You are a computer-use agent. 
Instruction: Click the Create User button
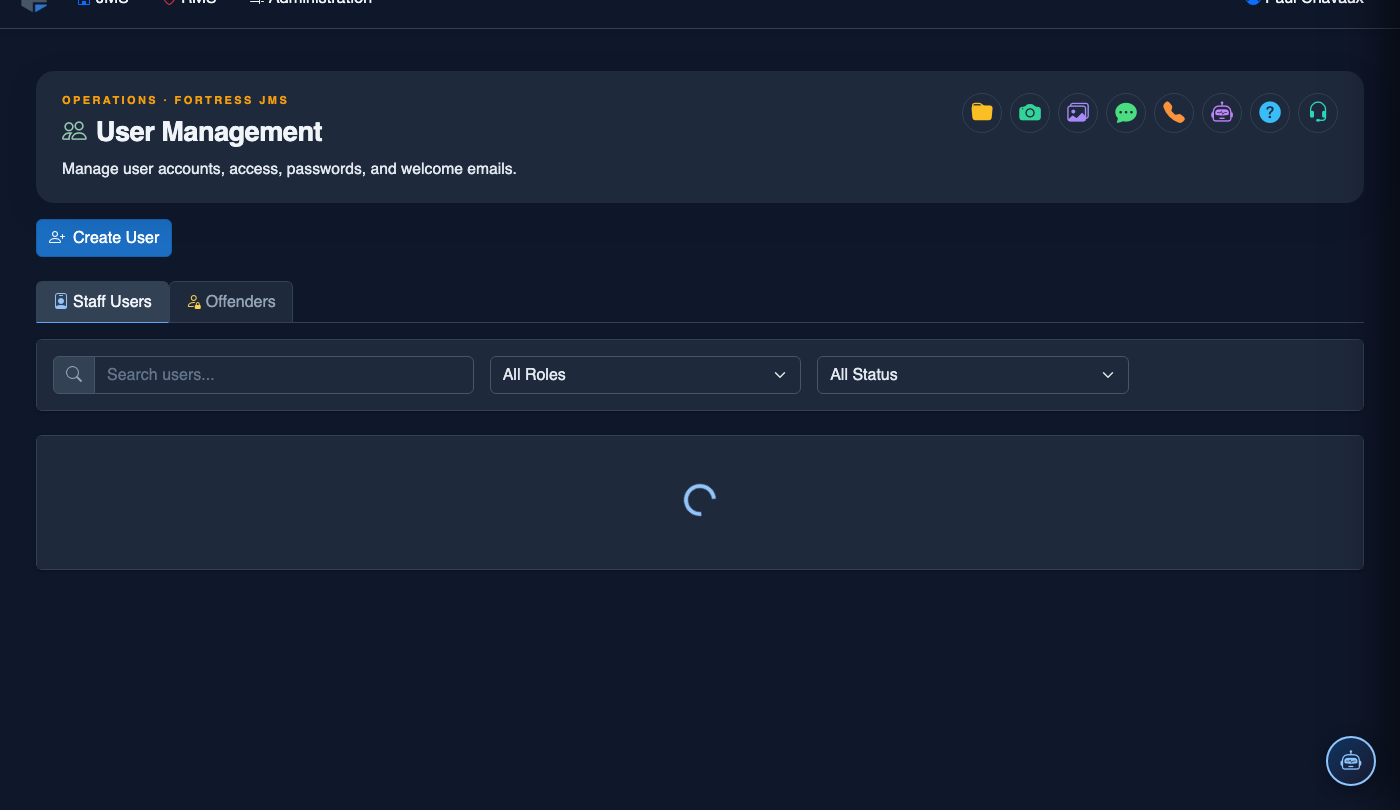104,238
